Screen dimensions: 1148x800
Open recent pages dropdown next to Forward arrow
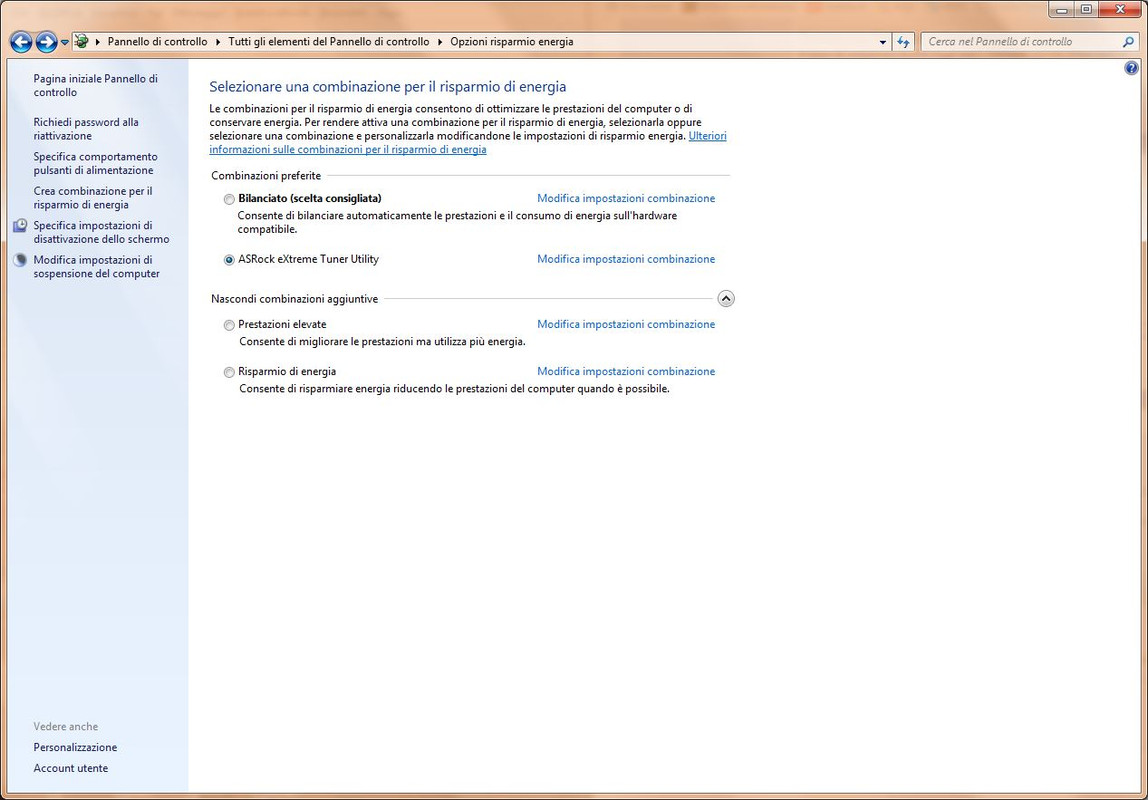[64, 42]
